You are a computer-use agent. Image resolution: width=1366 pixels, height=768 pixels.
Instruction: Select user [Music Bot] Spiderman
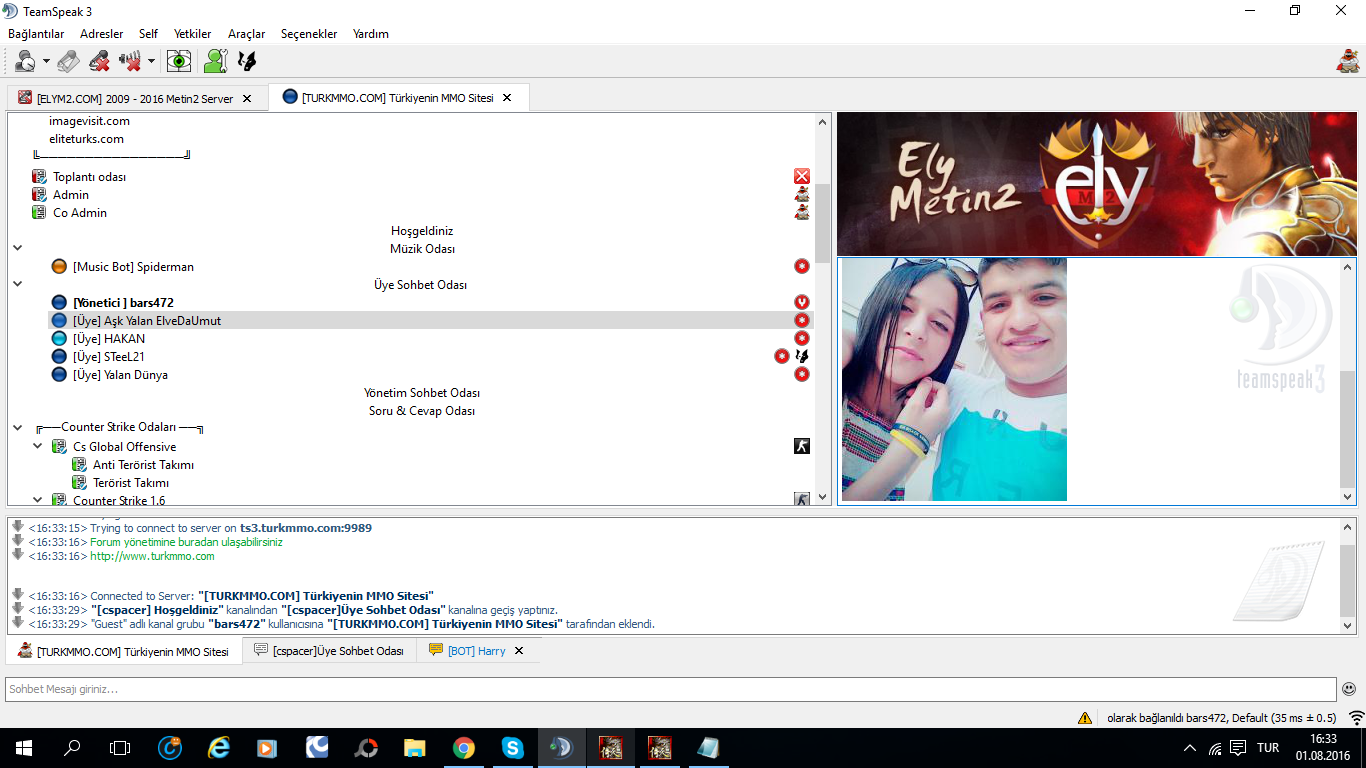[133, 267]
